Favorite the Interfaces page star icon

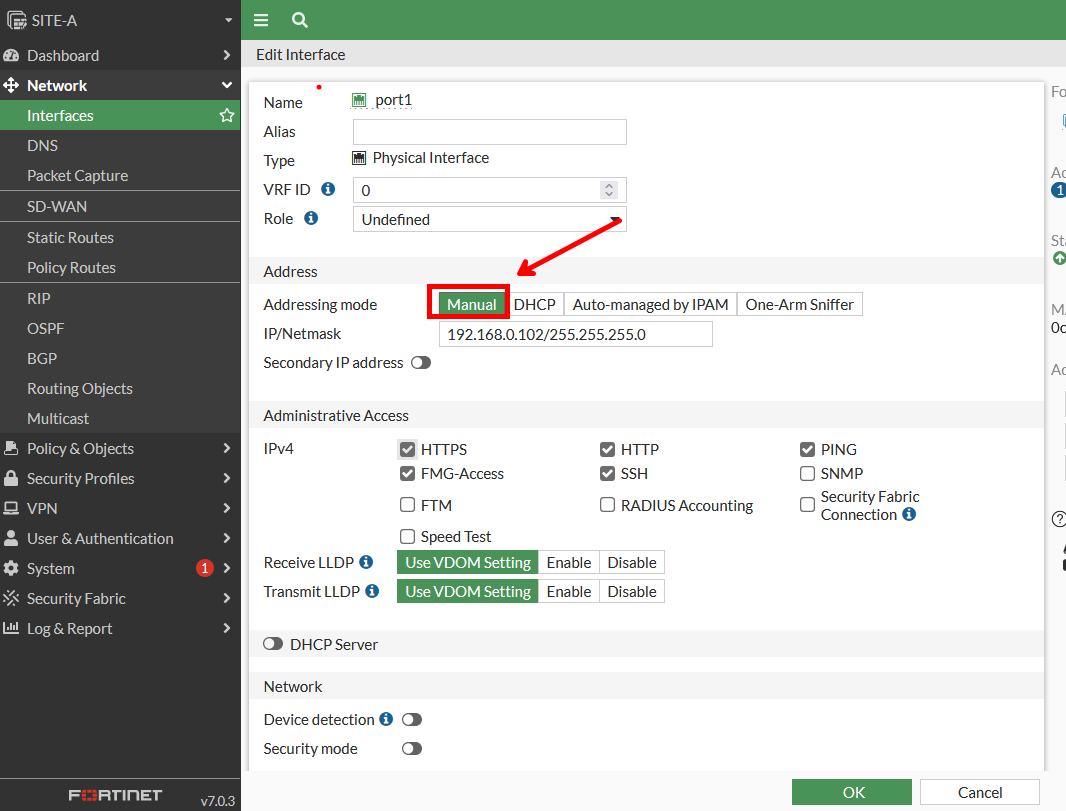[227, 116]
